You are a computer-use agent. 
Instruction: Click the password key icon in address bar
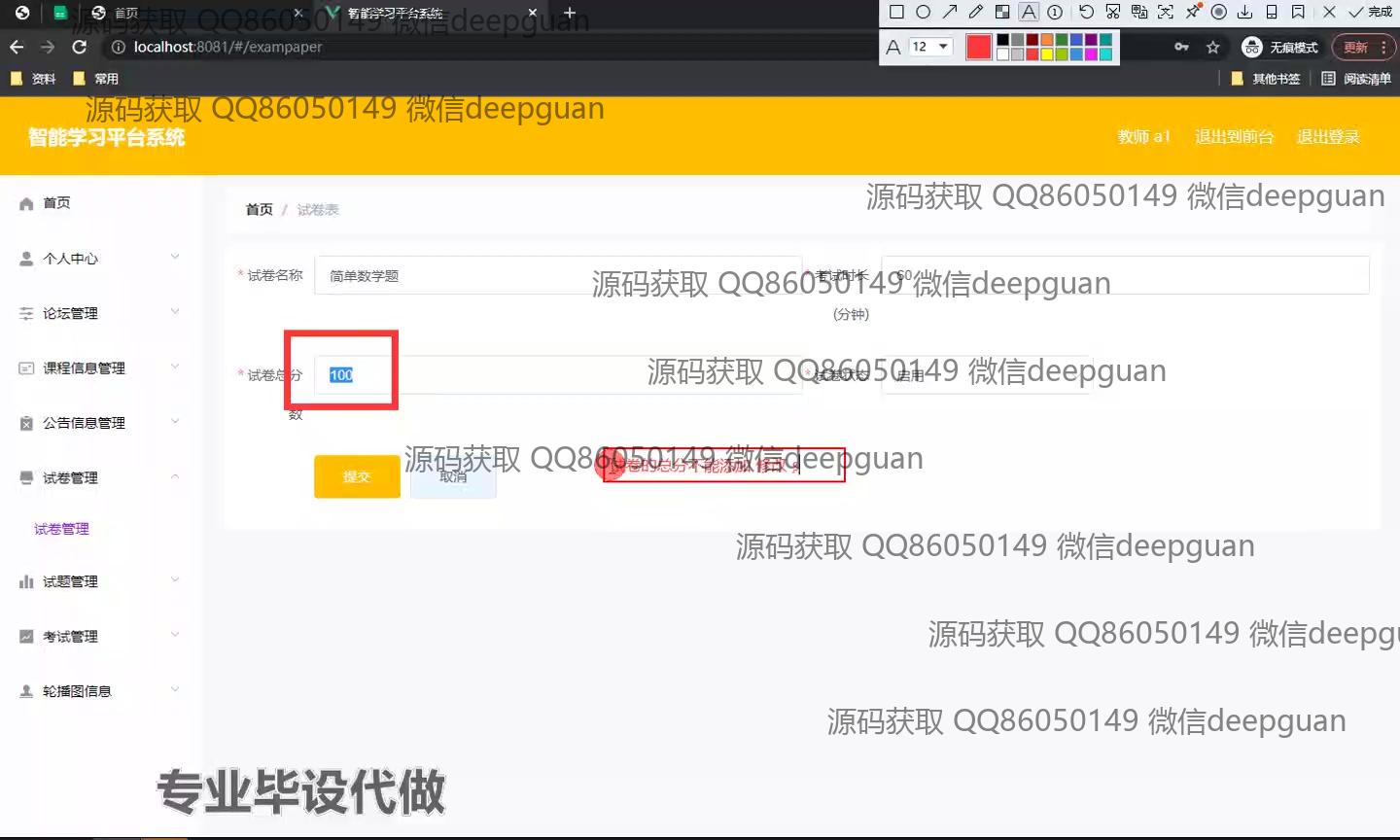click(x=1181, y=47)
